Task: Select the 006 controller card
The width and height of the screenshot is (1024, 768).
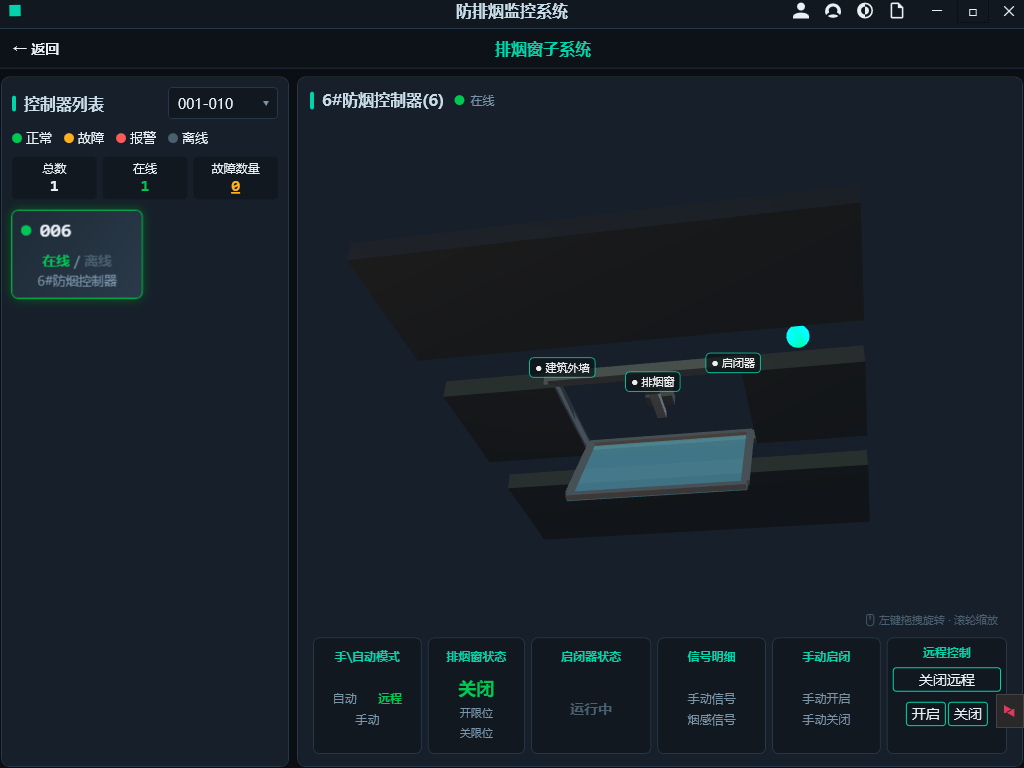Action: (x=77, y=254)
